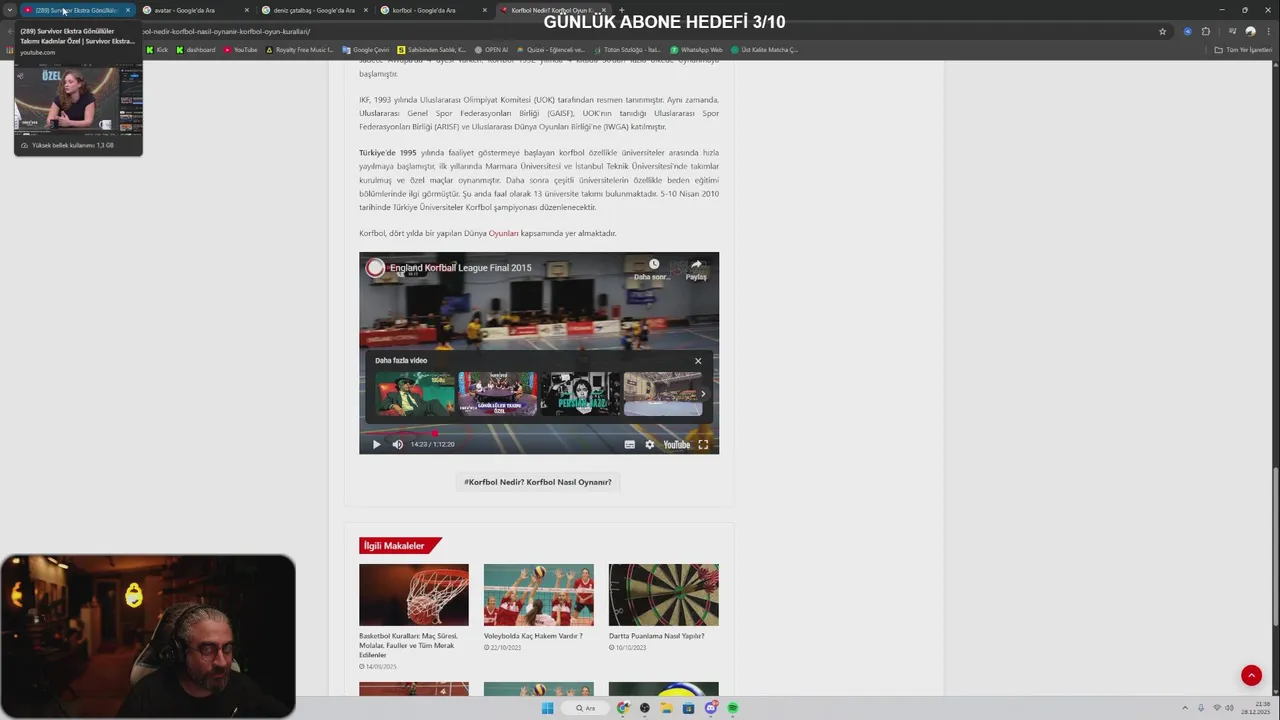Mute the YouTube video volume
The width and height of the screenshot is (1280, 720).
pos(398,445)
